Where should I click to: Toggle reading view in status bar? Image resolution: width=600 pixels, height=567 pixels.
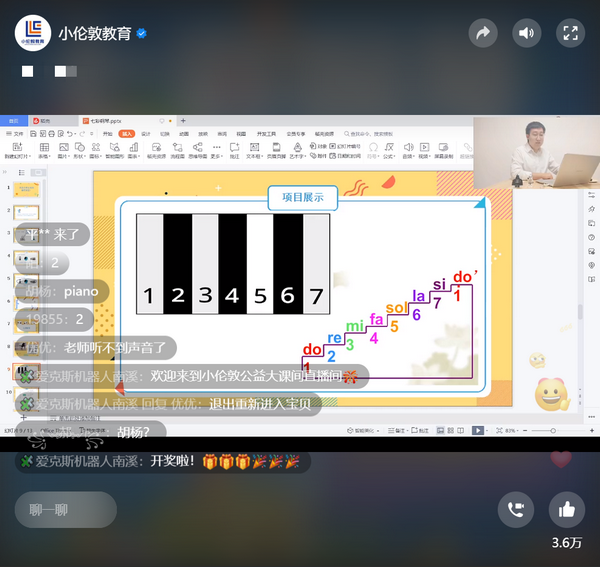[x=461, y=430]
